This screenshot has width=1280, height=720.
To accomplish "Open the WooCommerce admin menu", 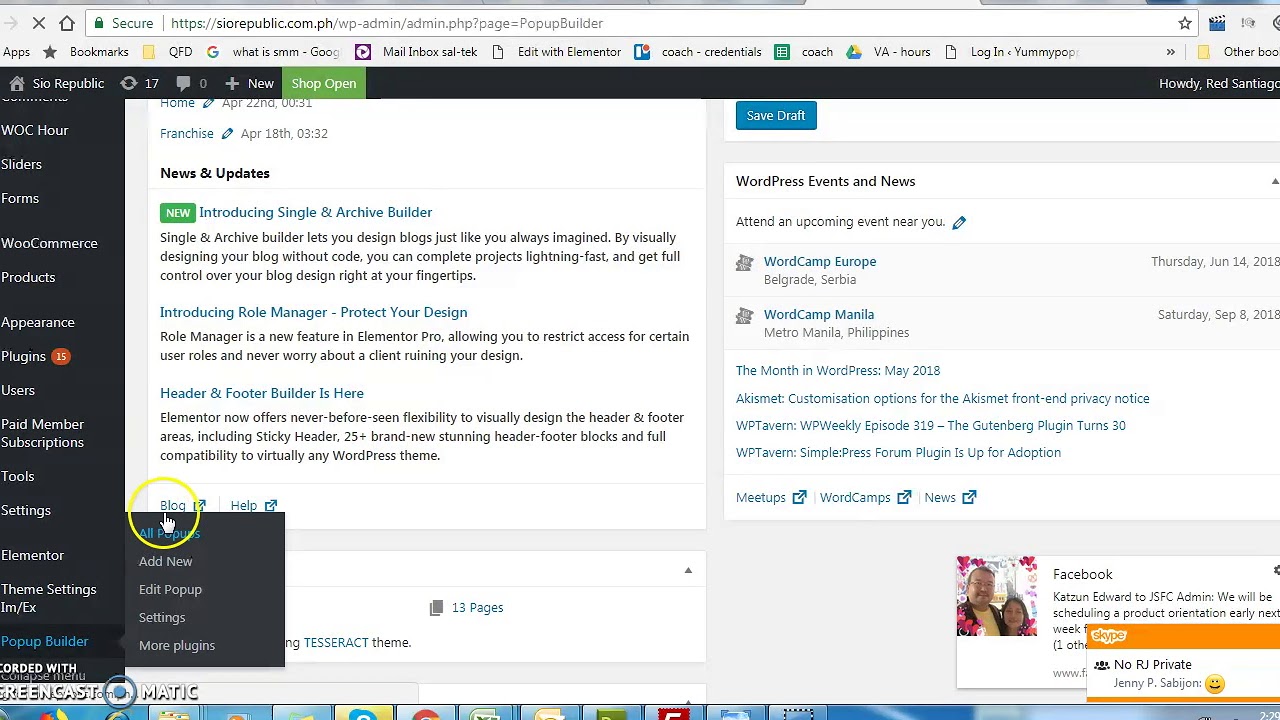I will click(49, 243).
